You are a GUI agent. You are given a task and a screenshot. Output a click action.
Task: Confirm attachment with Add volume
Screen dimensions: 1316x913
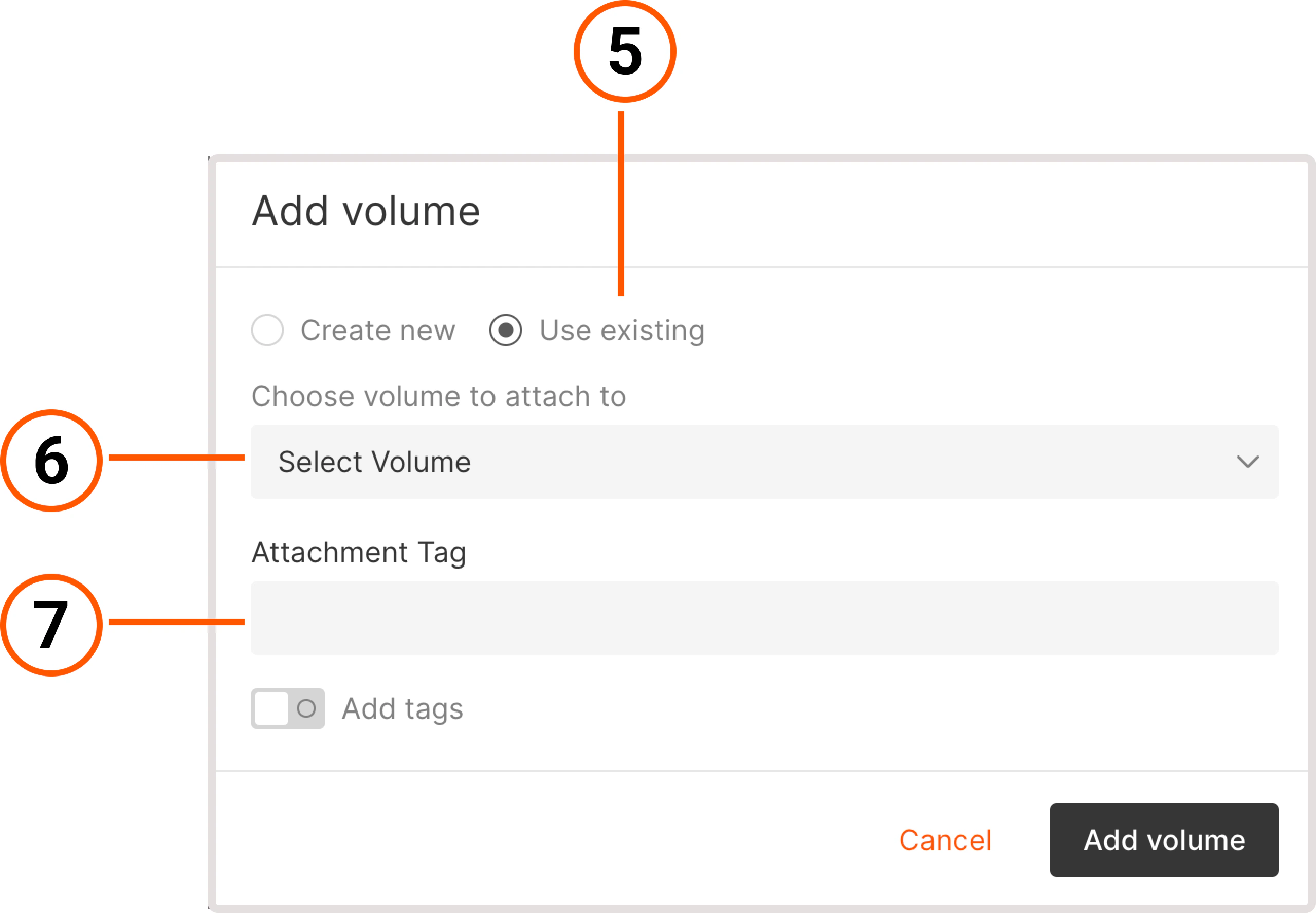point(1164,841)
